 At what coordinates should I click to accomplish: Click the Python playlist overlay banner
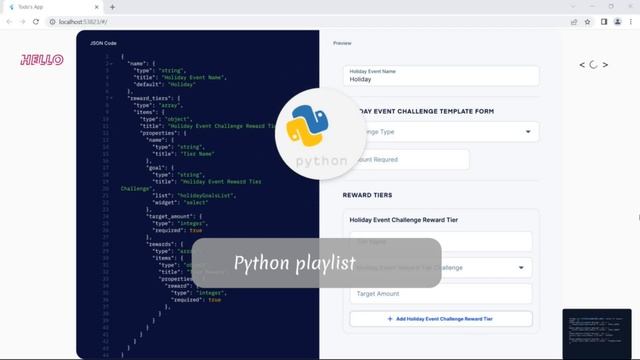coord(316,263)
